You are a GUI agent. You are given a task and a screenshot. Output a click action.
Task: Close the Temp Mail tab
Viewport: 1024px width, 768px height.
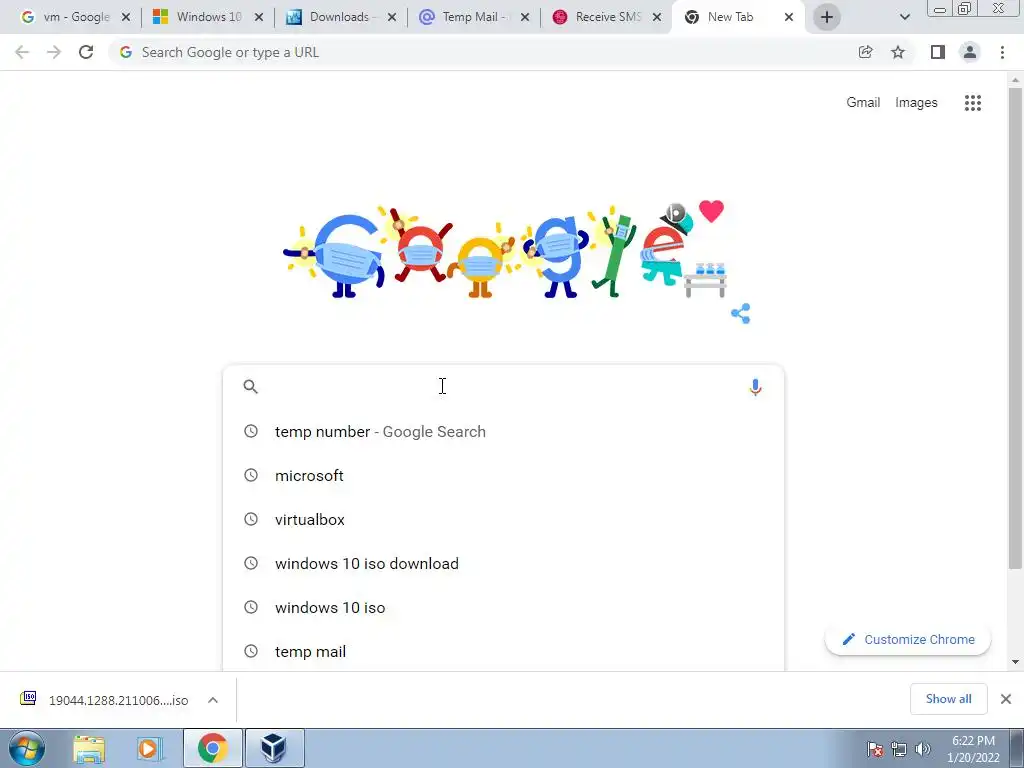[524, 17]
